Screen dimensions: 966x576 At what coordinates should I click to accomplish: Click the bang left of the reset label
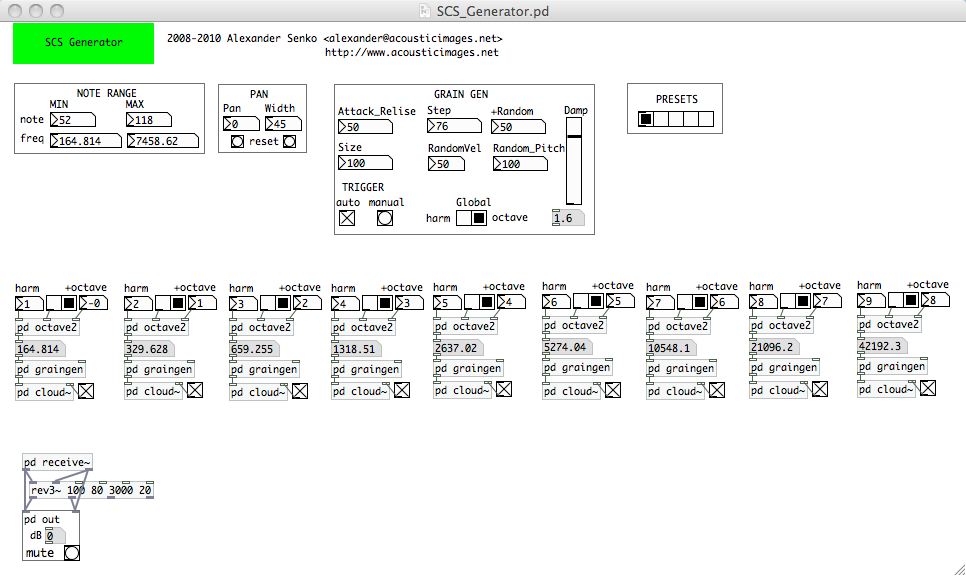click(237, 142)
